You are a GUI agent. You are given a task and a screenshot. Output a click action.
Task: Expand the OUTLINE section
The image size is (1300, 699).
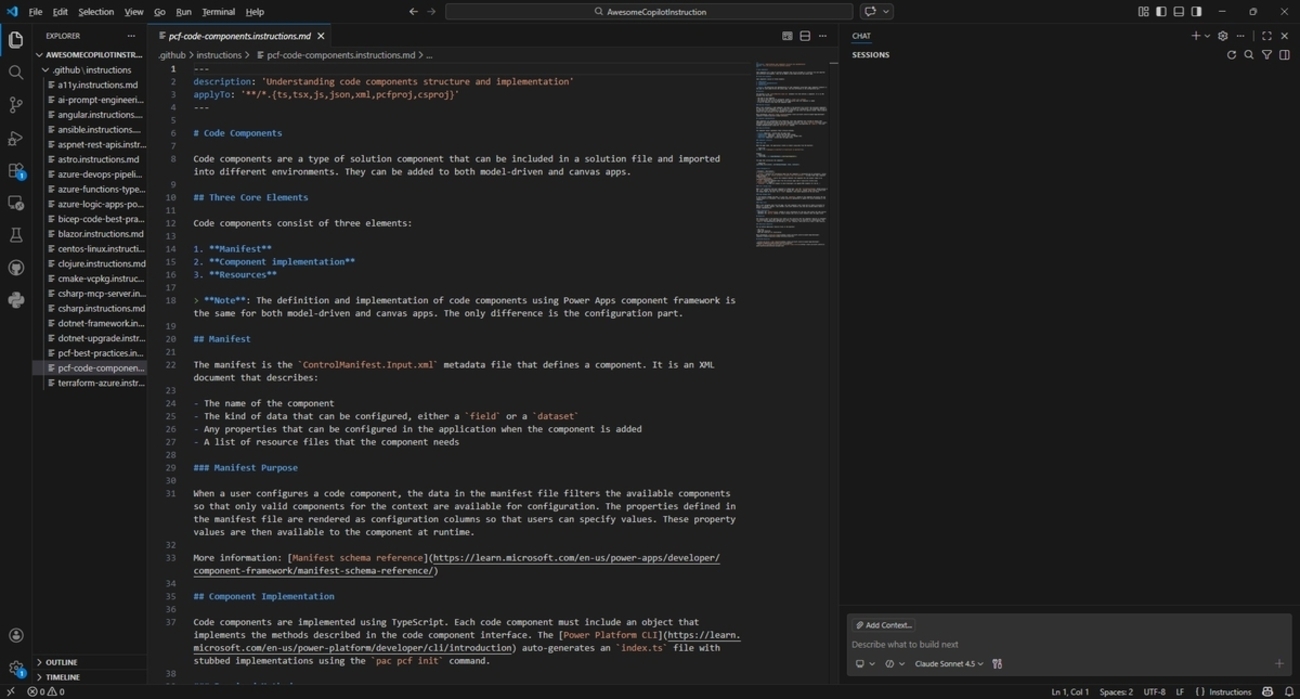click(90, 662)
